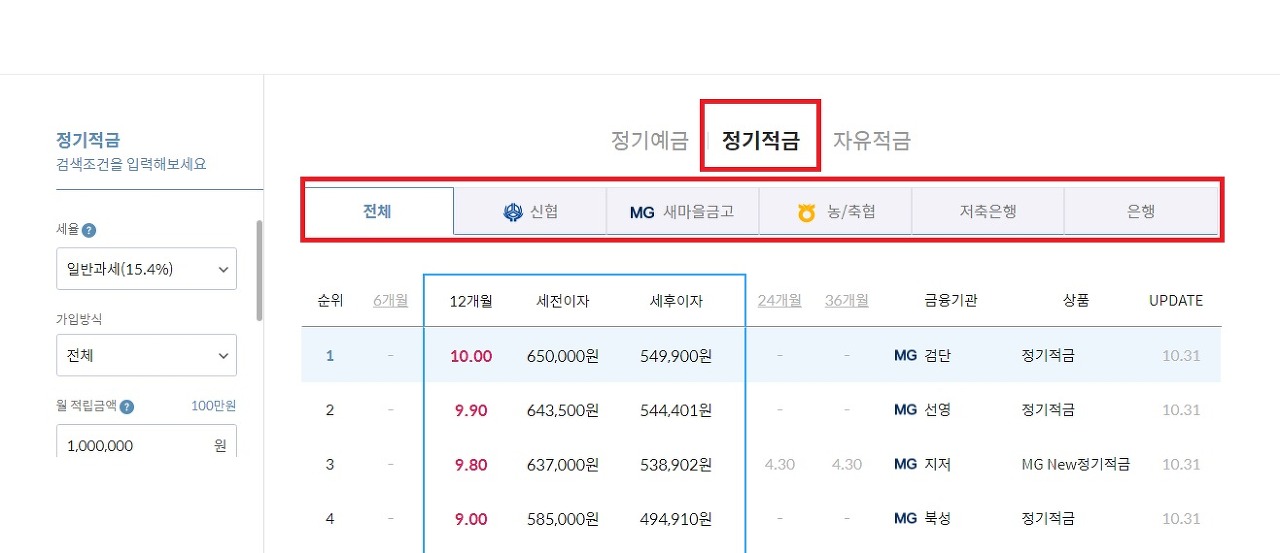This screenshot has width=1280, height=553.
Task: Click the 9.00 interest rate value
Action: point(471,519)
